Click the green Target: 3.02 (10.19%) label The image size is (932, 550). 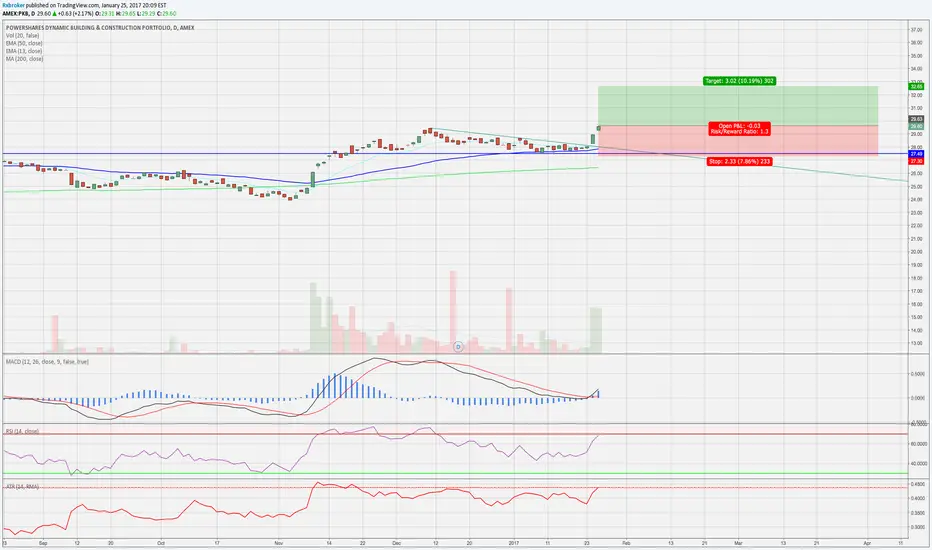pos(739,81)
